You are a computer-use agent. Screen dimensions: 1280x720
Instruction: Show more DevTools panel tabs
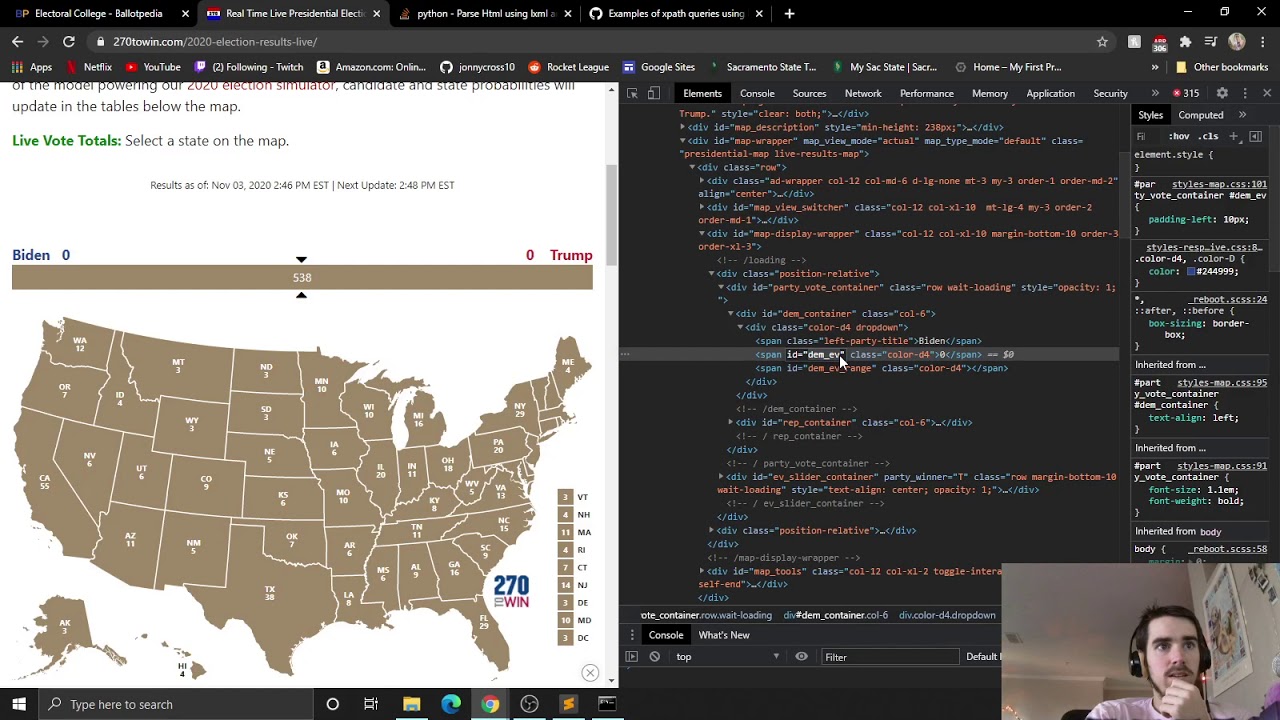(x=1155, y=93)
